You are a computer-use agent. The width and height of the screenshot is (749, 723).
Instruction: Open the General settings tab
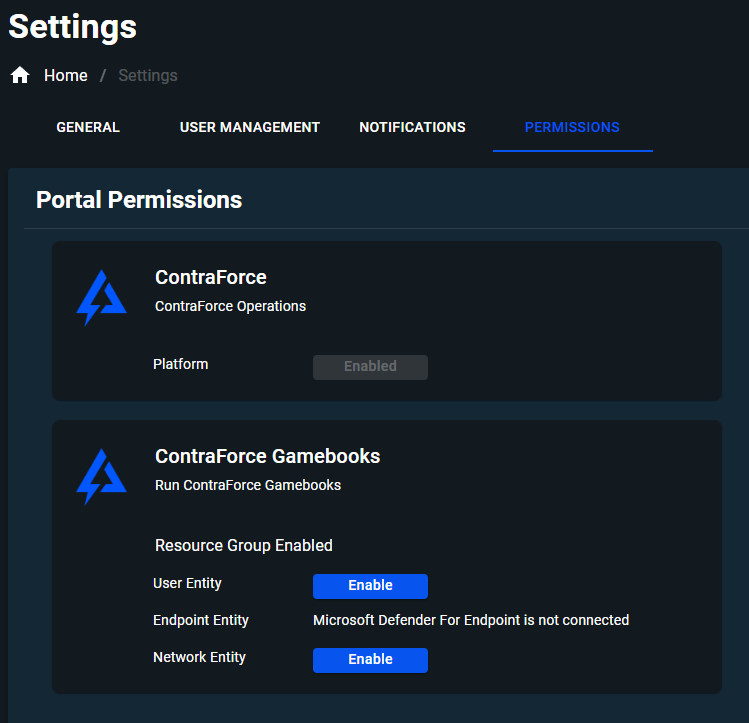coord(88,127)
